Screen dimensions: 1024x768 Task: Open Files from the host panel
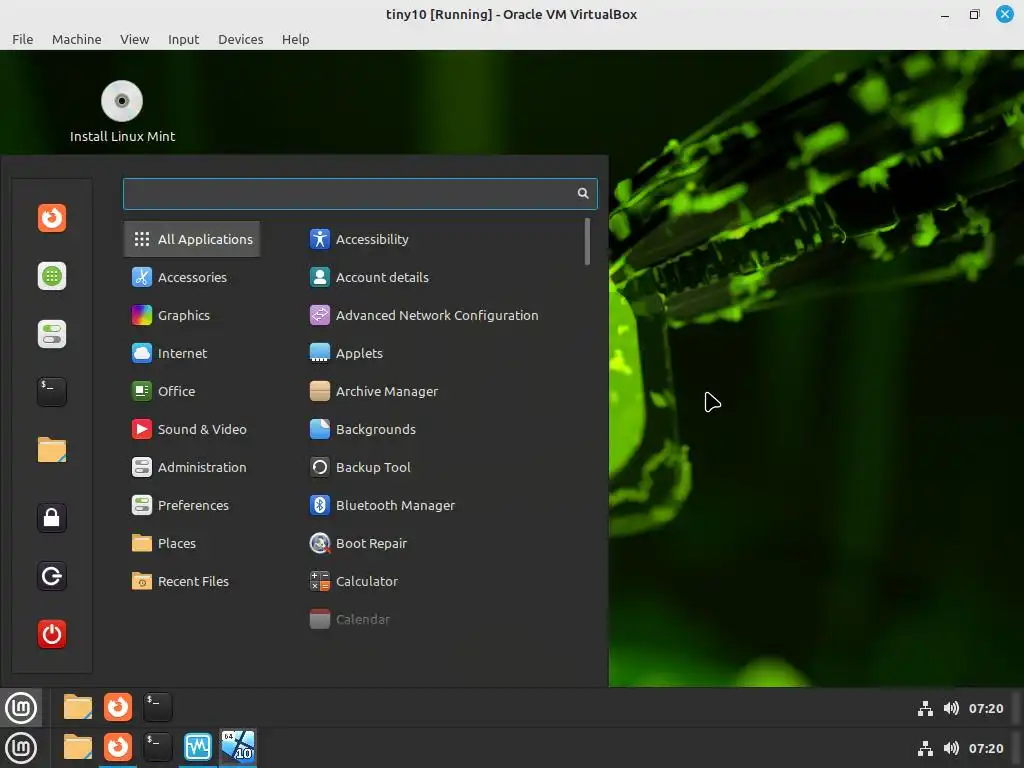[x=78, y=747]
